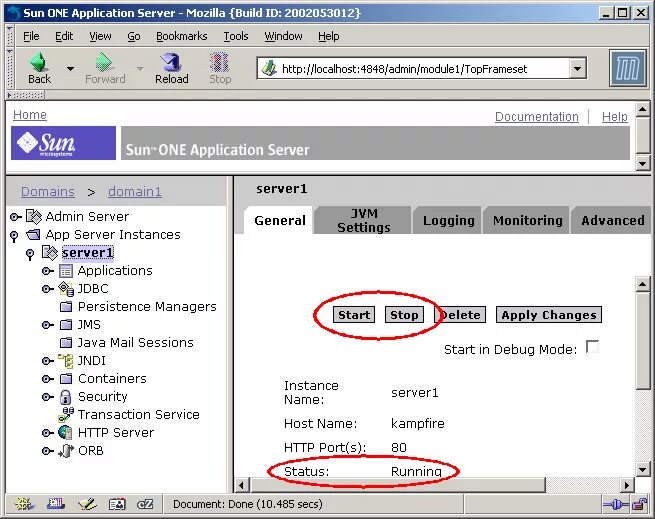Image resolution: width=655 pixels, height=519 pixels.
Task: Switch to the JVM Settings tab
Action: pos(363,220)
